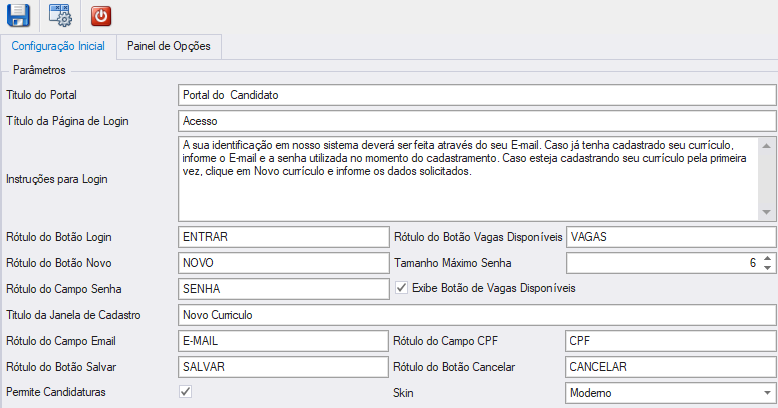Image resolution: width=778 pixels, height=408 pixels.
Task: Click the Rótulo do Botão Vagas Disponíveis field
Action: click(671, 237)
